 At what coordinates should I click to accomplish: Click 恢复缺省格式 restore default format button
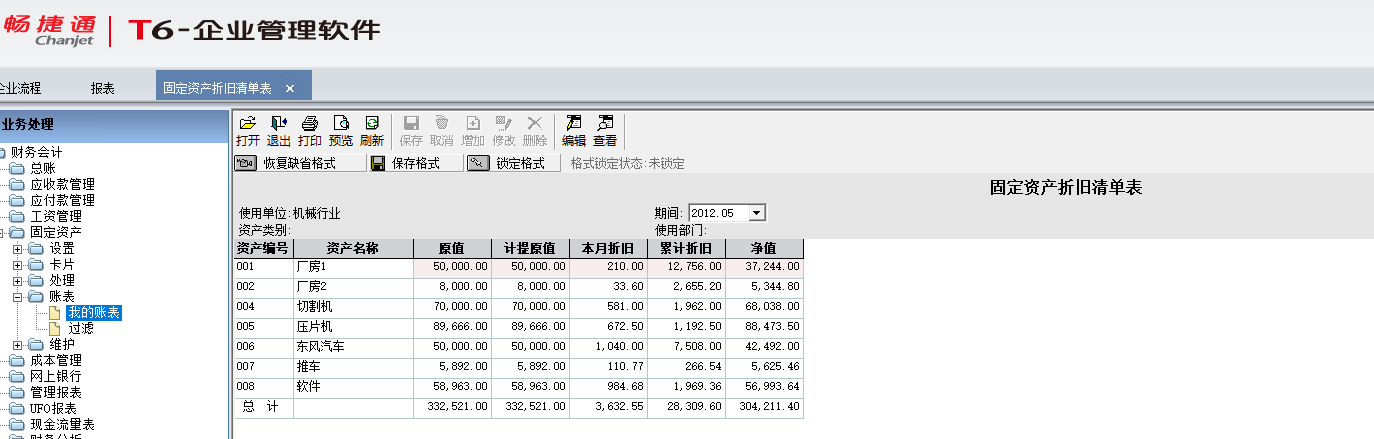299,163
